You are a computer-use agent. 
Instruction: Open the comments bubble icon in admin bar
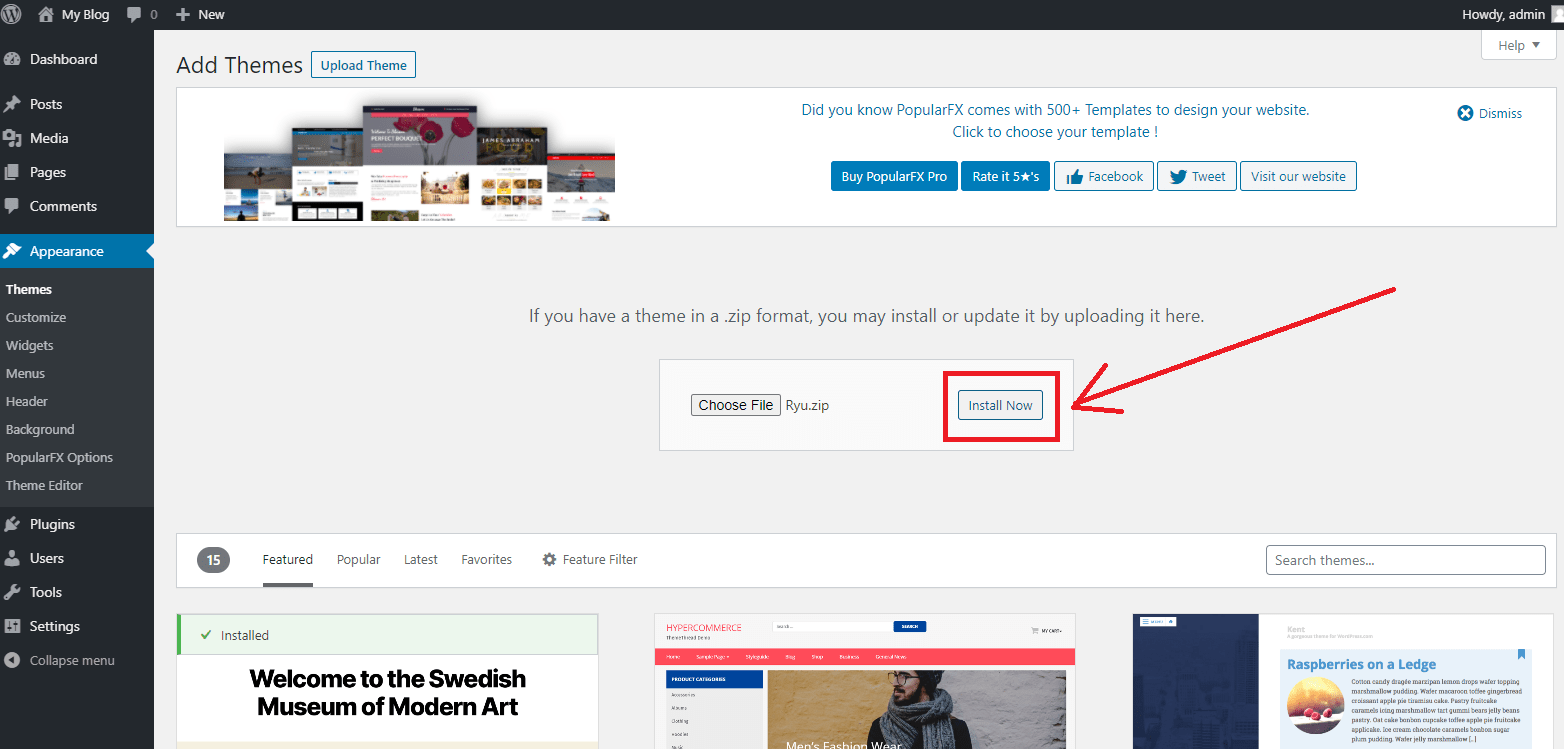tap(134, 15)
